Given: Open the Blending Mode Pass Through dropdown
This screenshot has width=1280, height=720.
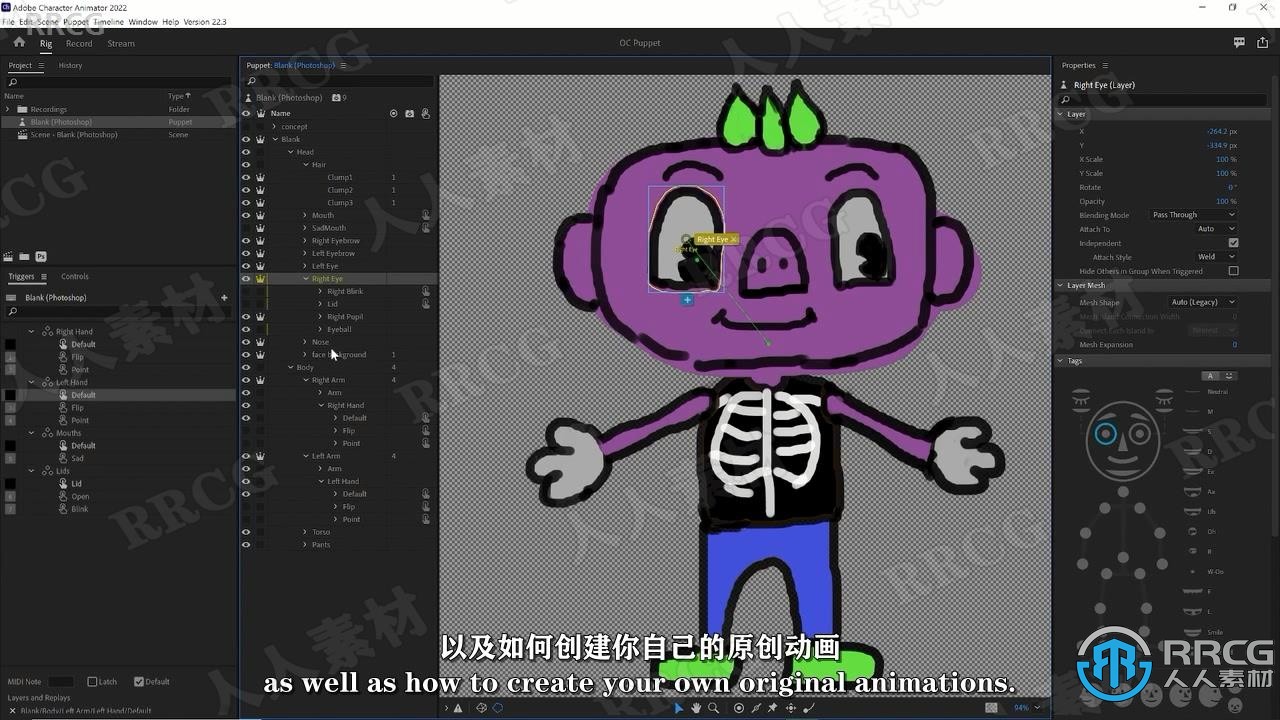Looking at the screenshot, I should click(1193, 215).
